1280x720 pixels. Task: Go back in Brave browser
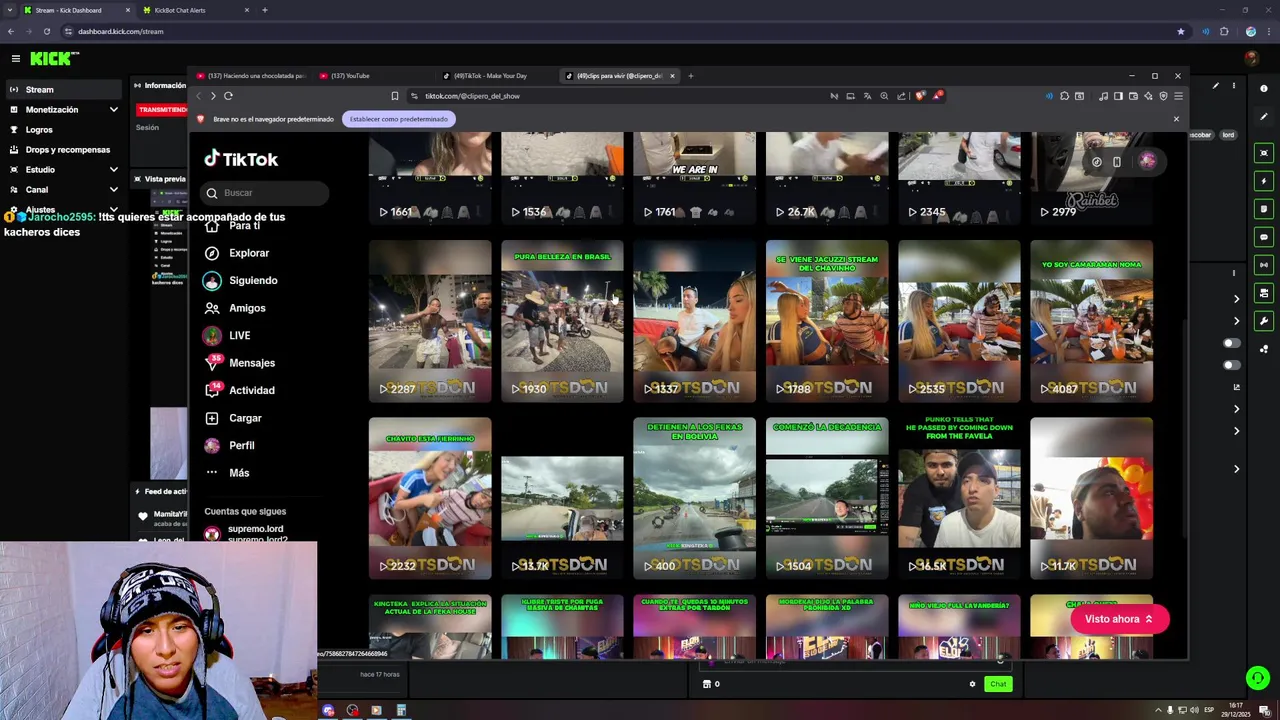(198, 96)
